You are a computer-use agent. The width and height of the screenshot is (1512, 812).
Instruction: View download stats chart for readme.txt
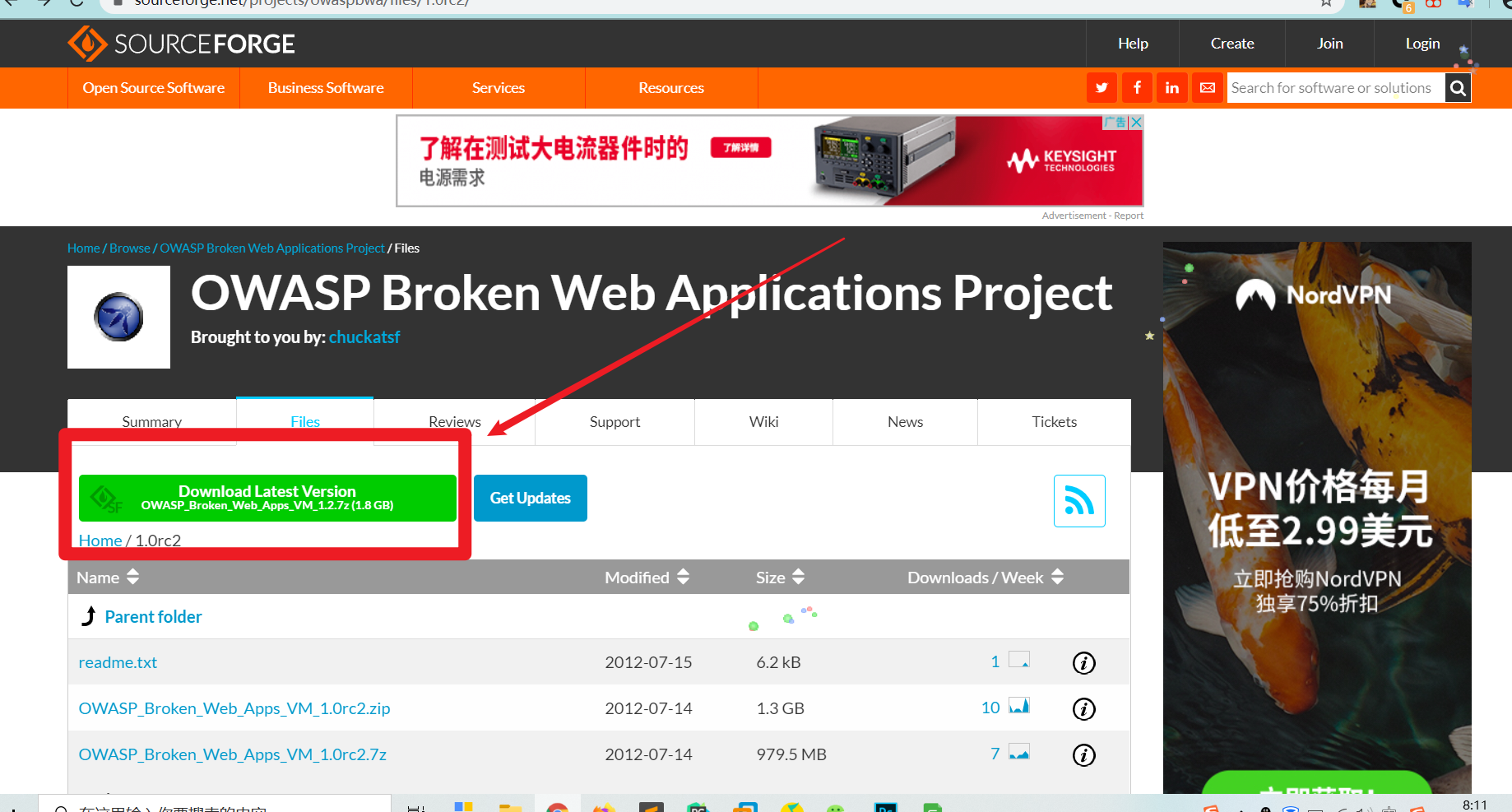pyautogui.click(x=1019, y=660)
